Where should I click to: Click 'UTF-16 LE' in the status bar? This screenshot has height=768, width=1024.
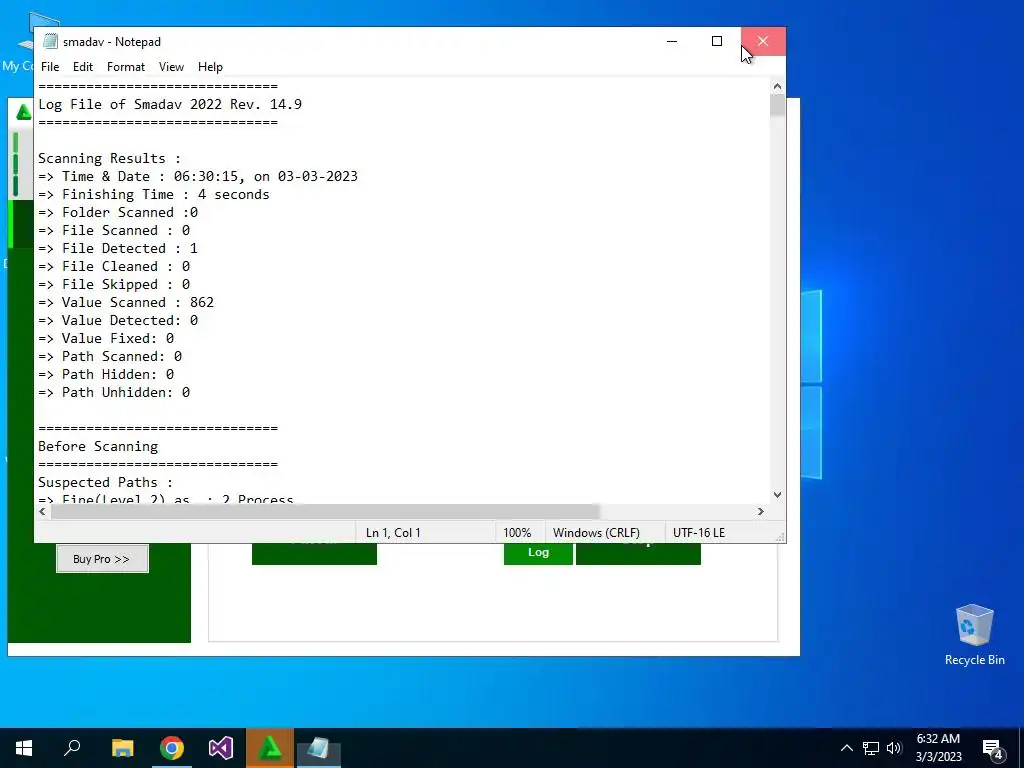coord(699,533)
